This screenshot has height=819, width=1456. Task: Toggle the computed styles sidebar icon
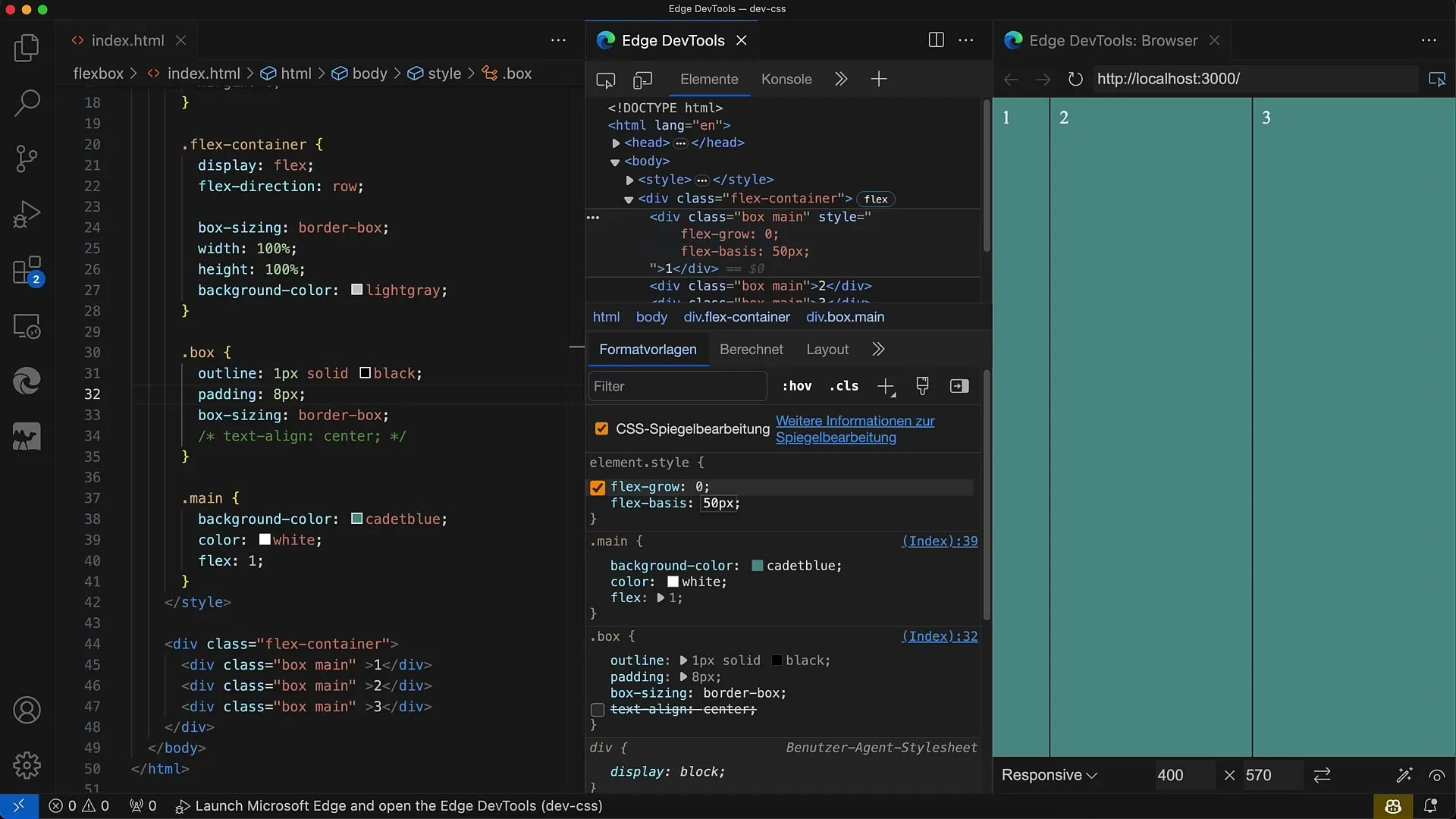coord(959,386)
